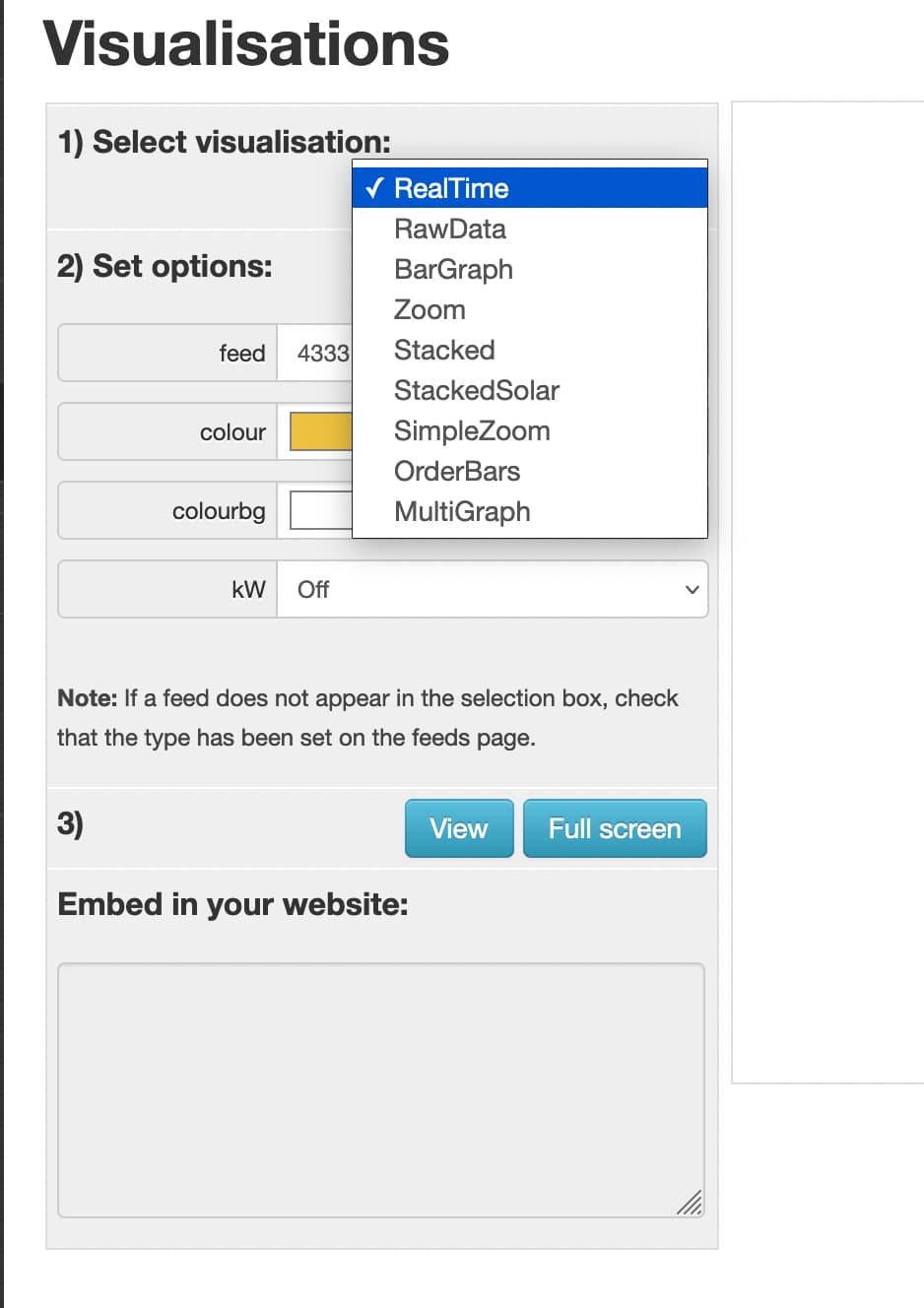This screenshot has height=1308, width=924.
Task: Select the Zoom visualisation option
Action: coord(429,309)
